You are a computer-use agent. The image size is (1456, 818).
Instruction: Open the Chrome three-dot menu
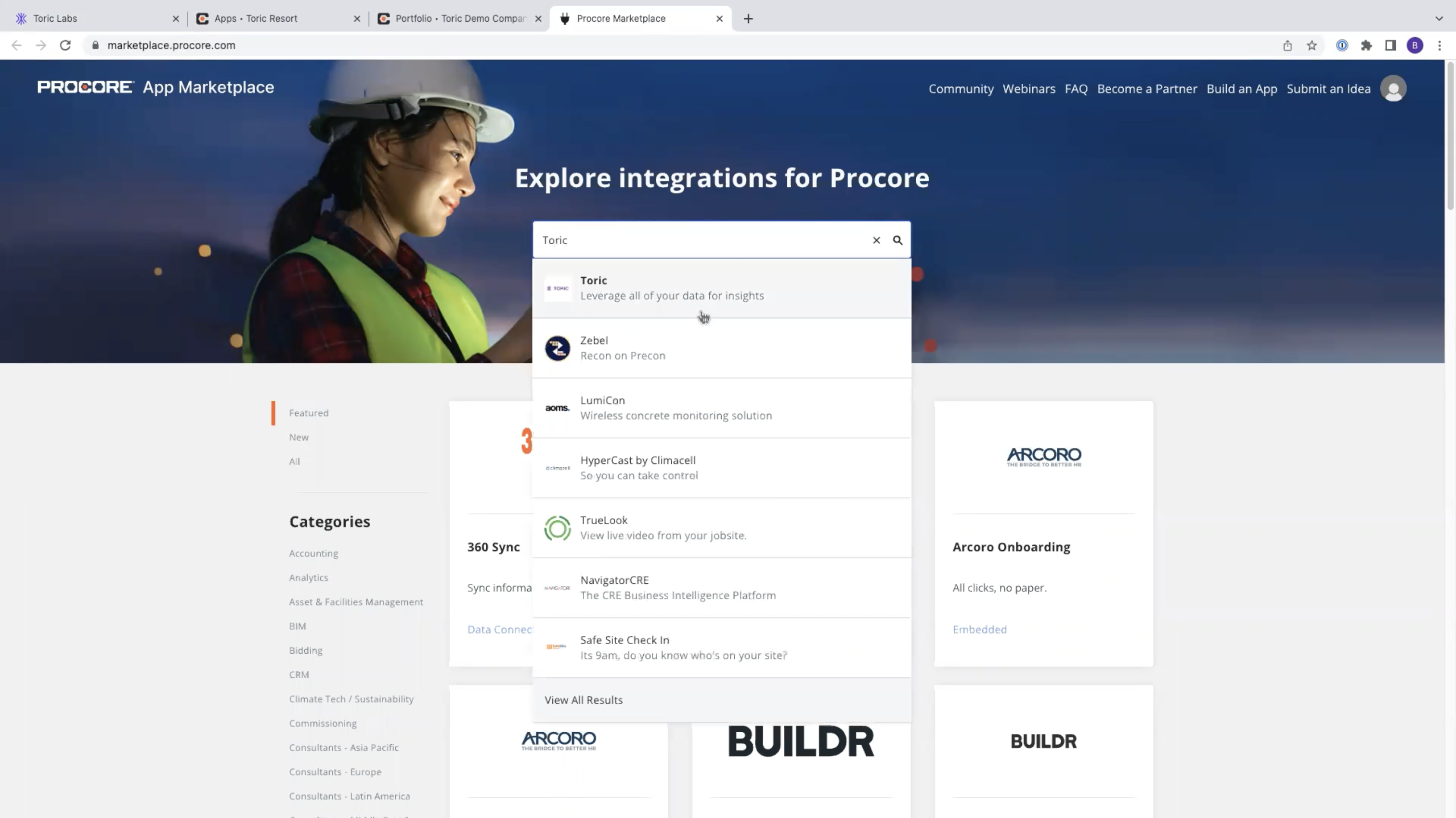(x=1440, y=45)
